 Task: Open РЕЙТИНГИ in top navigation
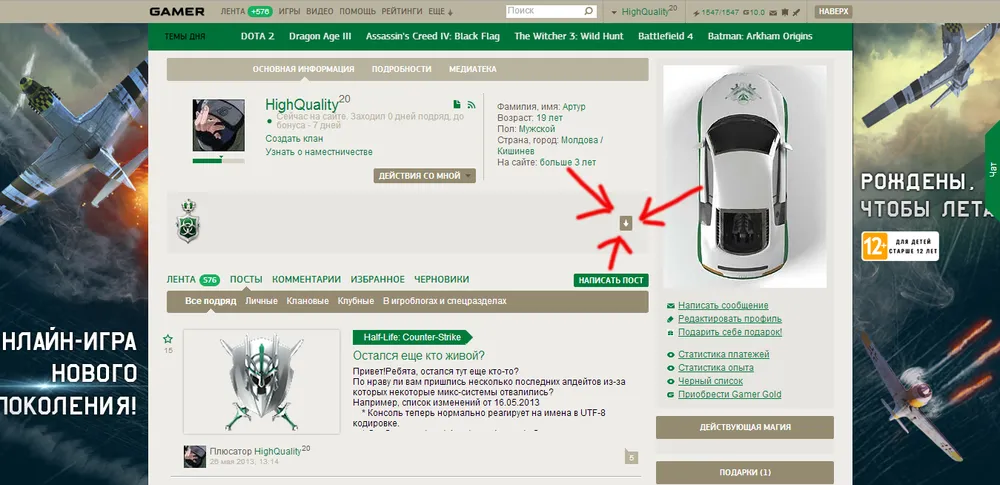pos(402,11)
